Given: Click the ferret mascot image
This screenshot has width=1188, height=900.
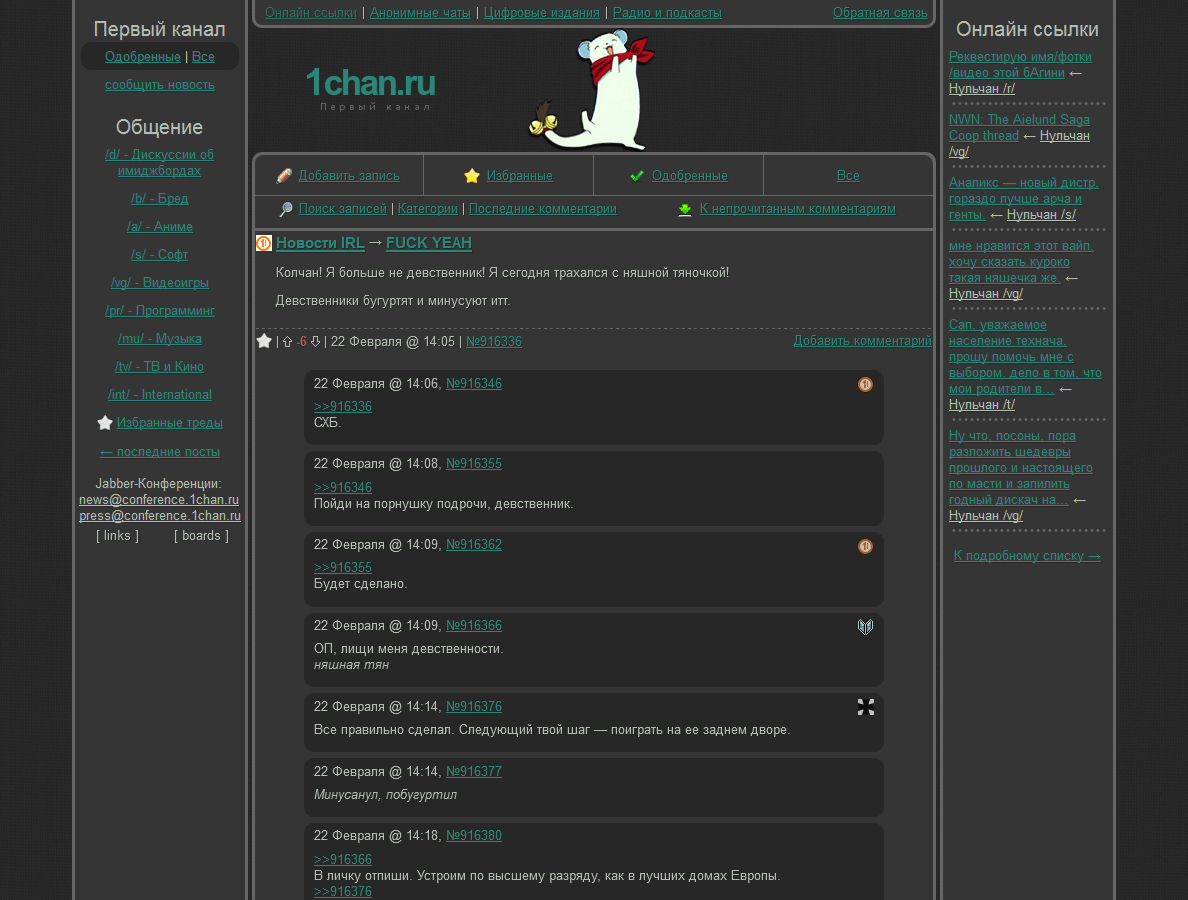Looking at the screenshot, I should click(591, 90).
